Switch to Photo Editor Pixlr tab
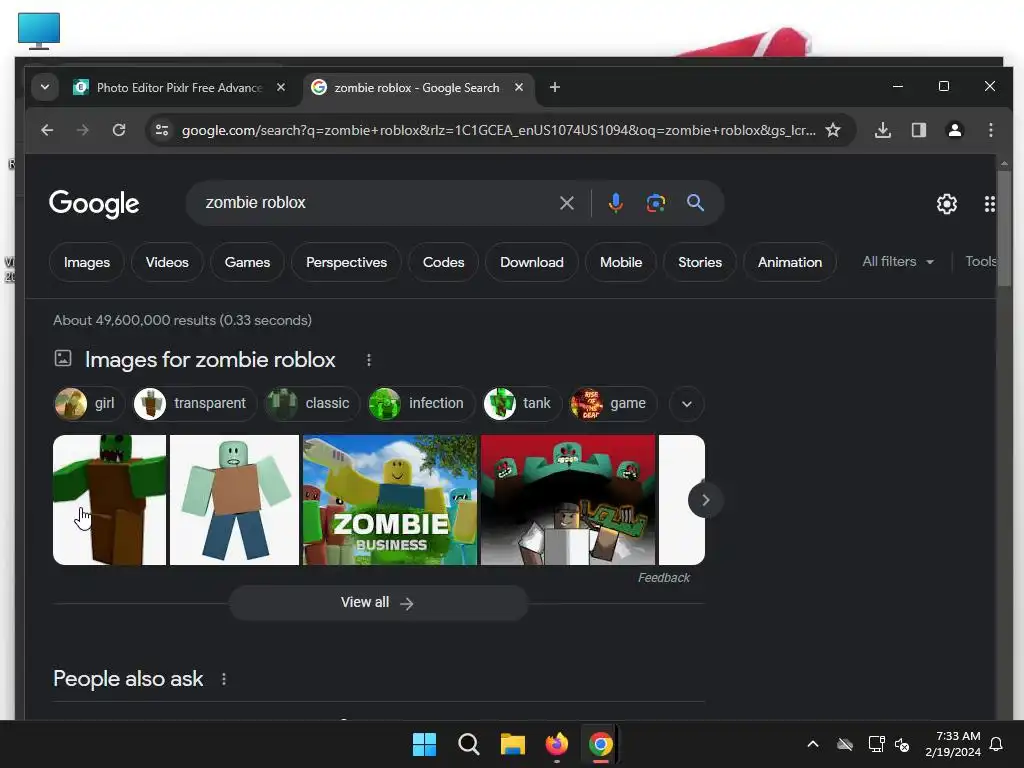The image size is (1024, 768). tap(178, 88)
